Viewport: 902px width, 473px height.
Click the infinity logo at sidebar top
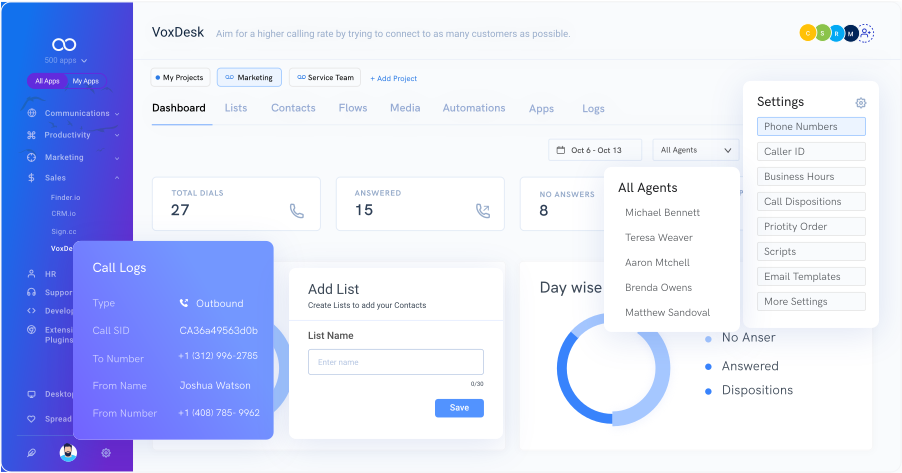click(65, 44)
